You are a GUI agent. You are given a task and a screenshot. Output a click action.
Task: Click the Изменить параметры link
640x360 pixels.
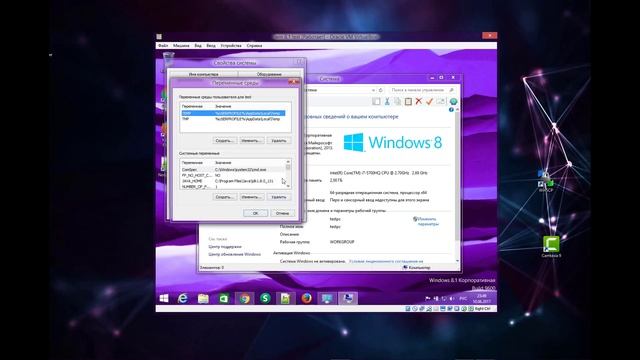coord(427,221)
